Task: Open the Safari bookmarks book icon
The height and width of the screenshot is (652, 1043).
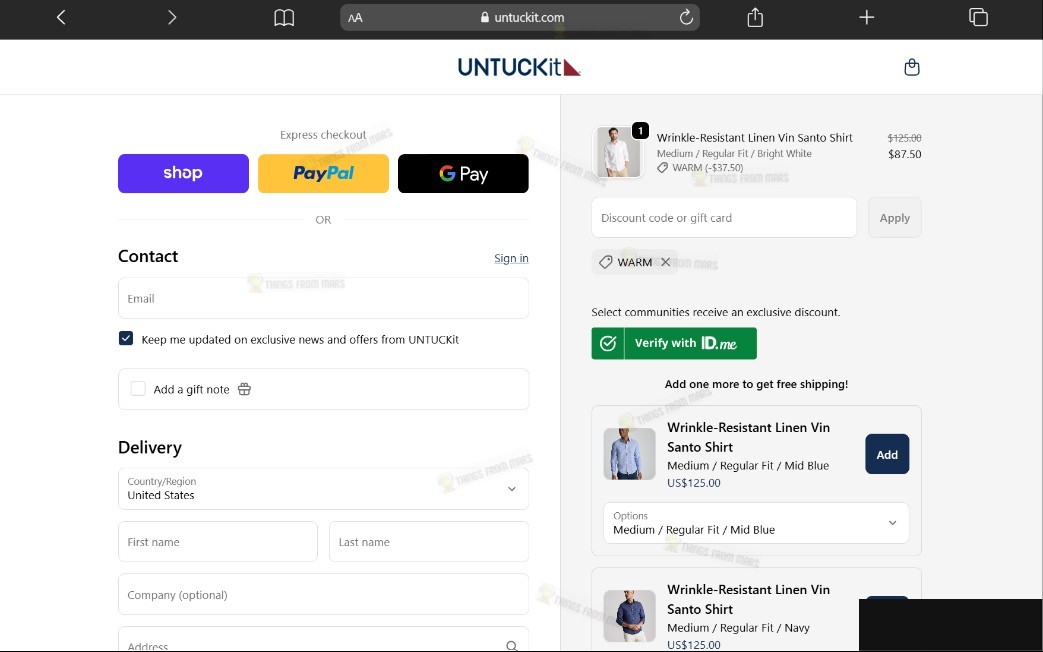Action: (x=284, y=18)
